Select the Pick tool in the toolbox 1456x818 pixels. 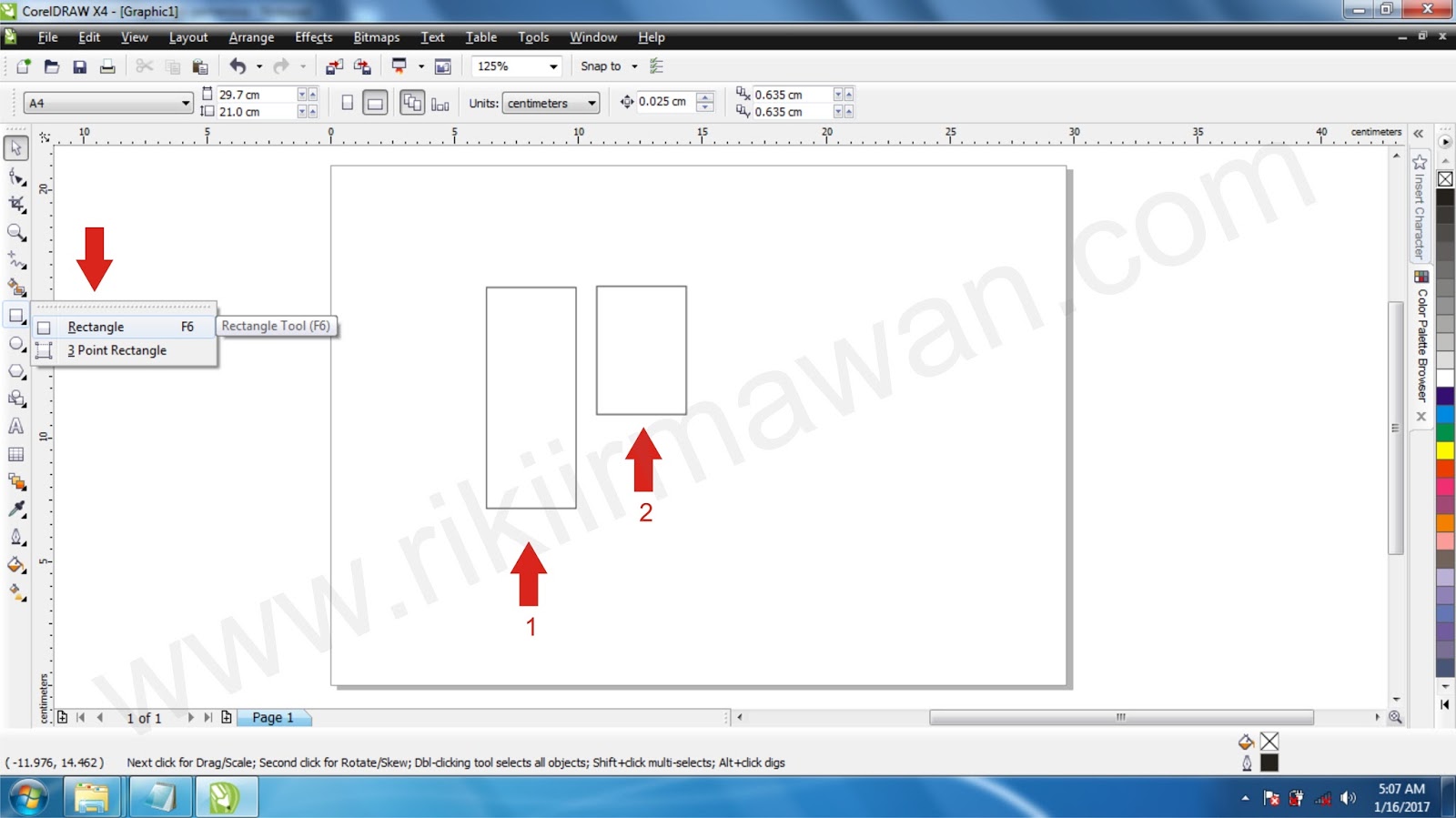coord(16,147)
